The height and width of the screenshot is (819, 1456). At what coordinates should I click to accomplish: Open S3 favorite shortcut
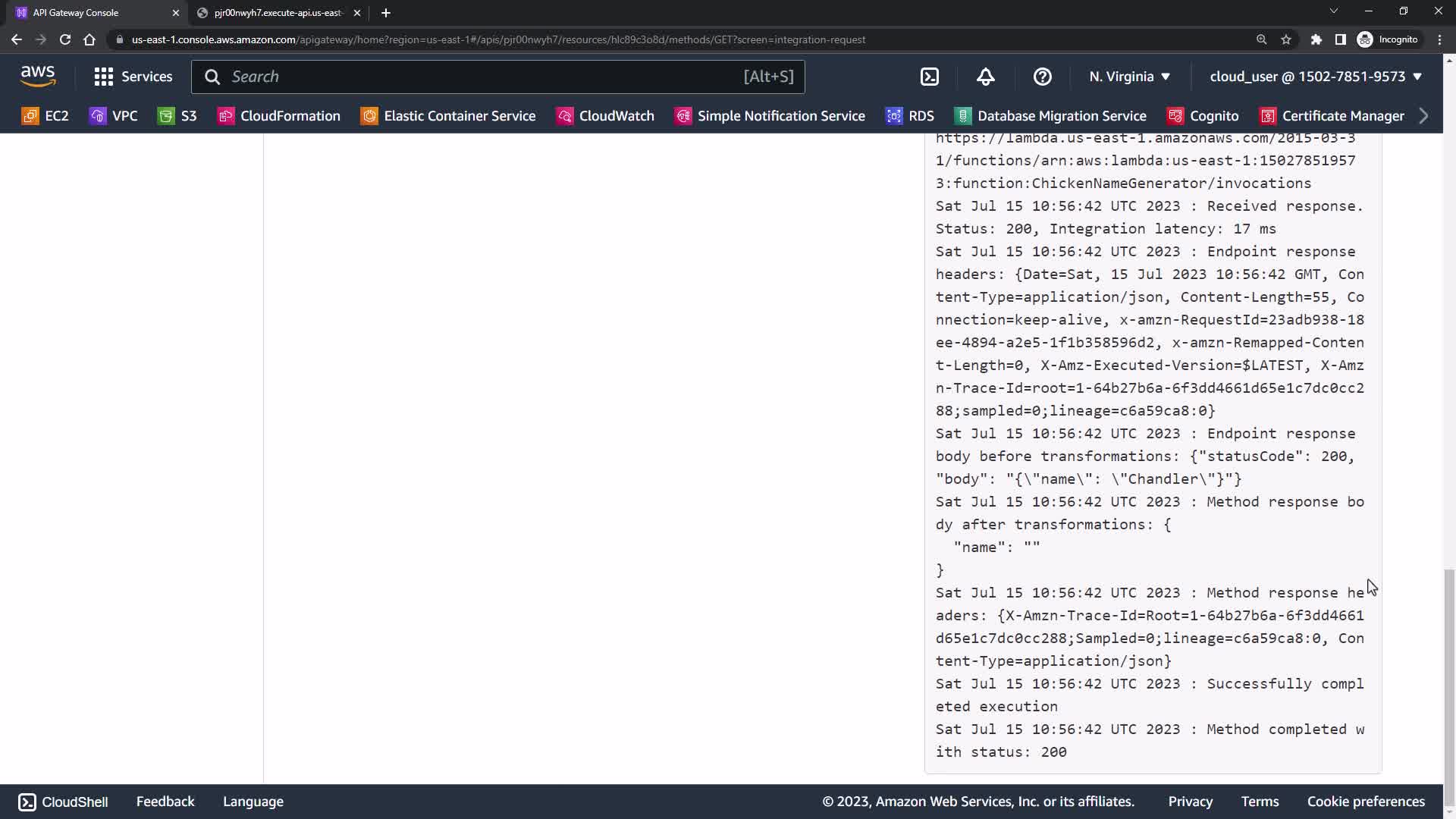tap(177, 116)
